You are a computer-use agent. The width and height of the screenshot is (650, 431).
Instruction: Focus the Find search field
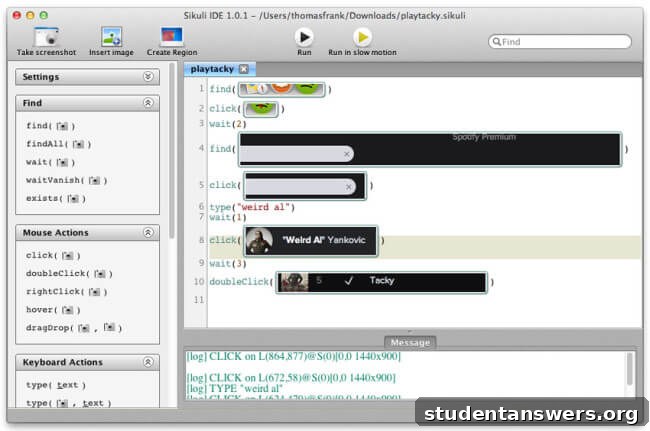point(560,42)
